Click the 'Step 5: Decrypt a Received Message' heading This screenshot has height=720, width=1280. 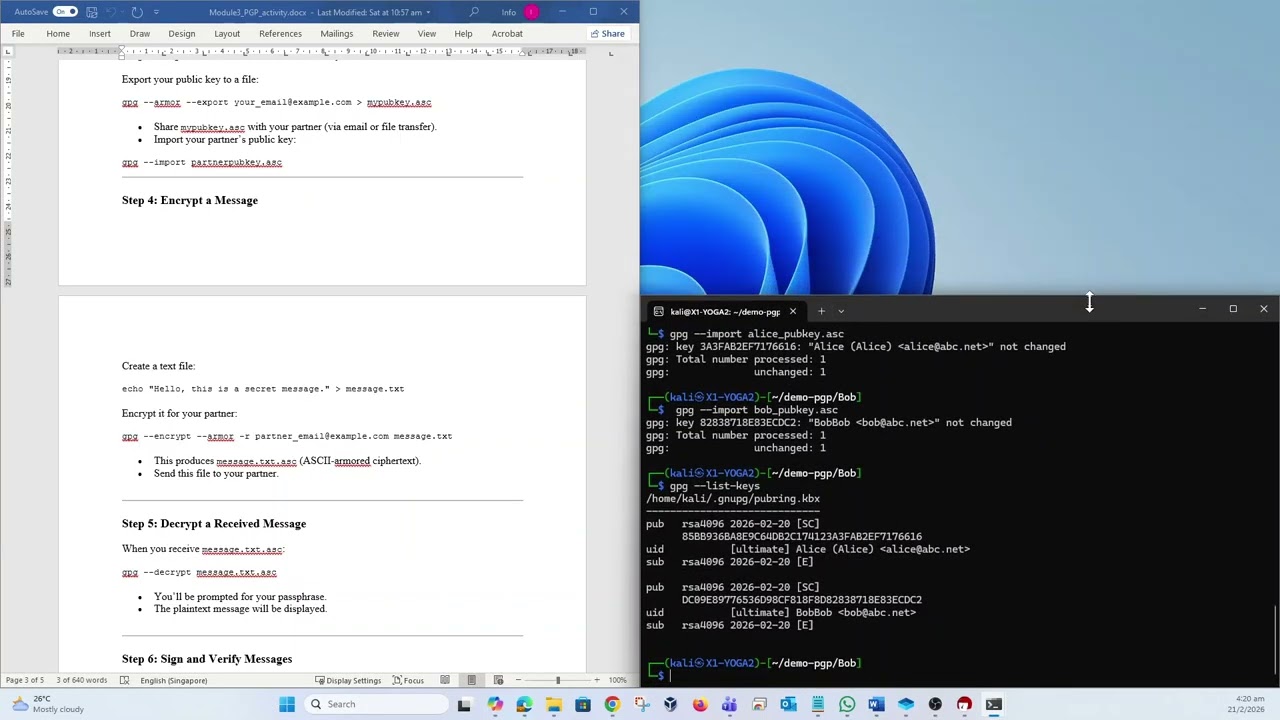coord(214,523)
